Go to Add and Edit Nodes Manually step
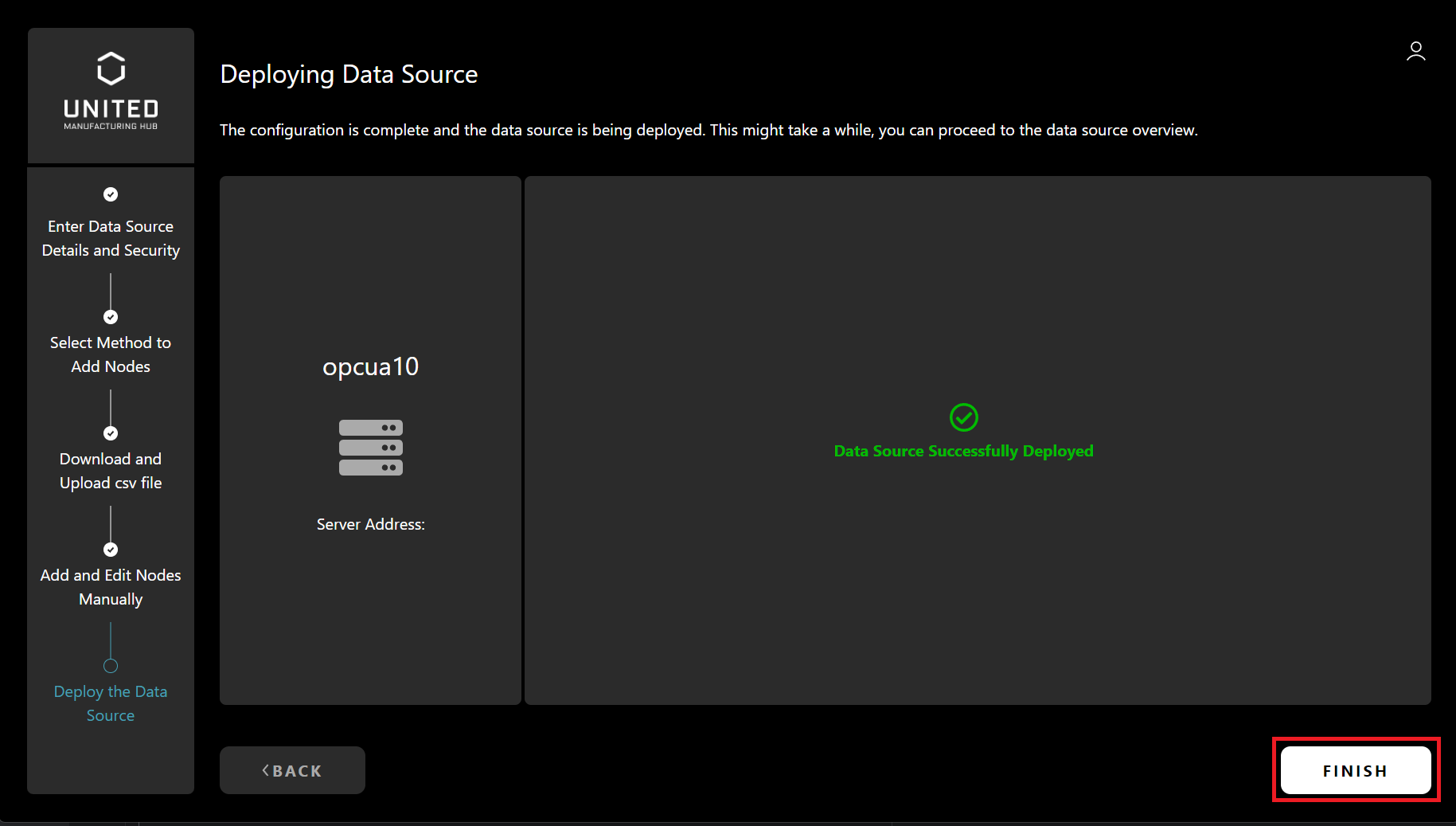The height and width of the screenshot is (826, 1456). (x=111, y=587)
